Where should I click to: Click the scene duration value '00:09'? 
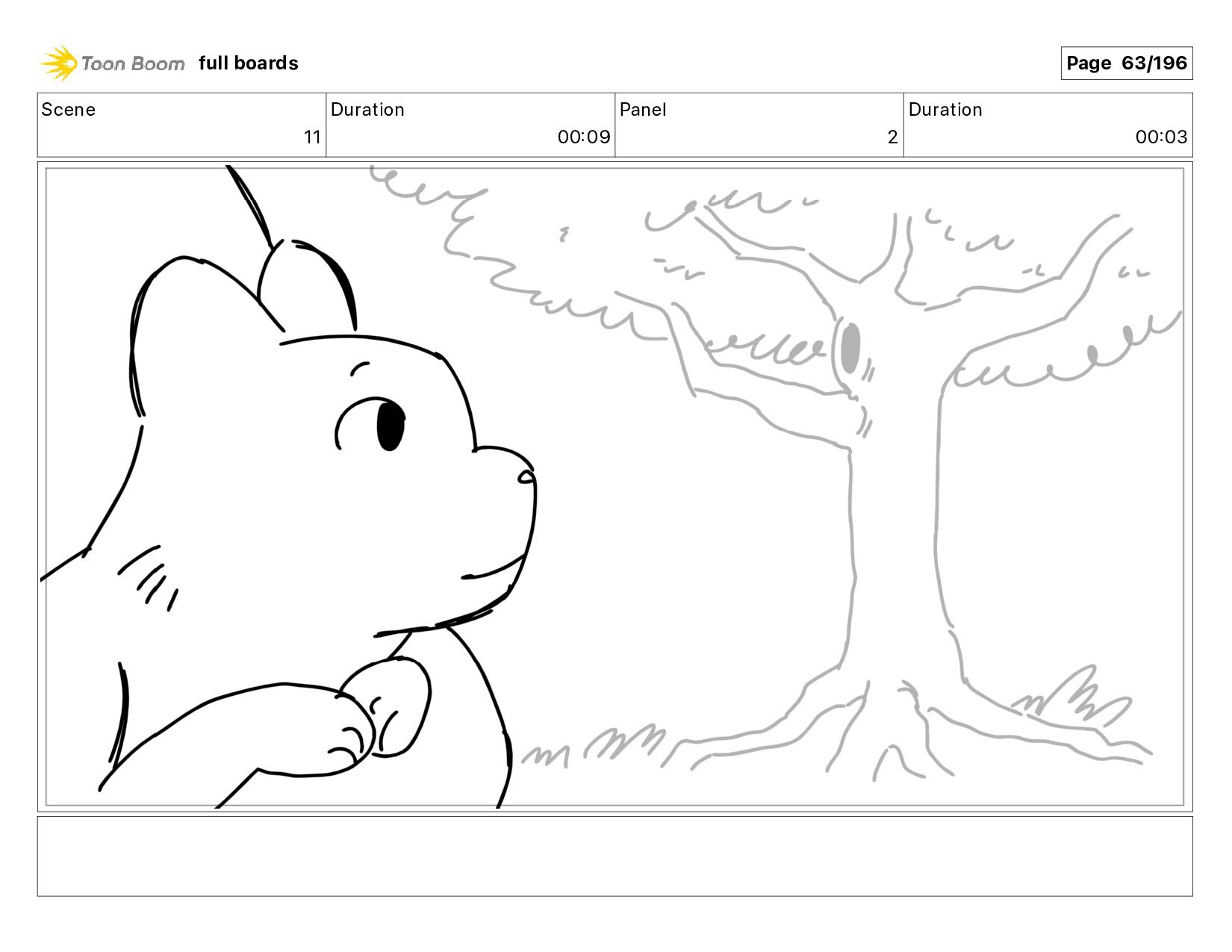coord(584,137)
